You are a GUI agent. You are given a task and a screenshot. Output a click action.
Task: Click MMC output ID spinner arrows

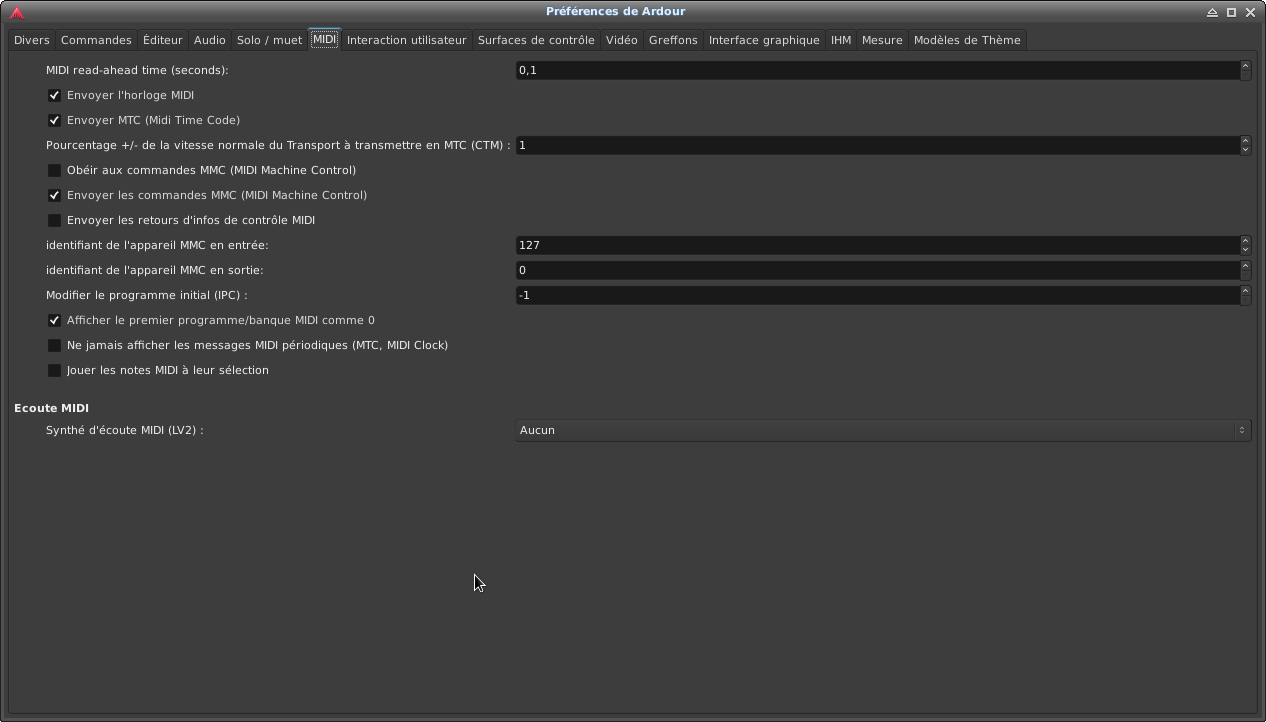point(1245,270)
